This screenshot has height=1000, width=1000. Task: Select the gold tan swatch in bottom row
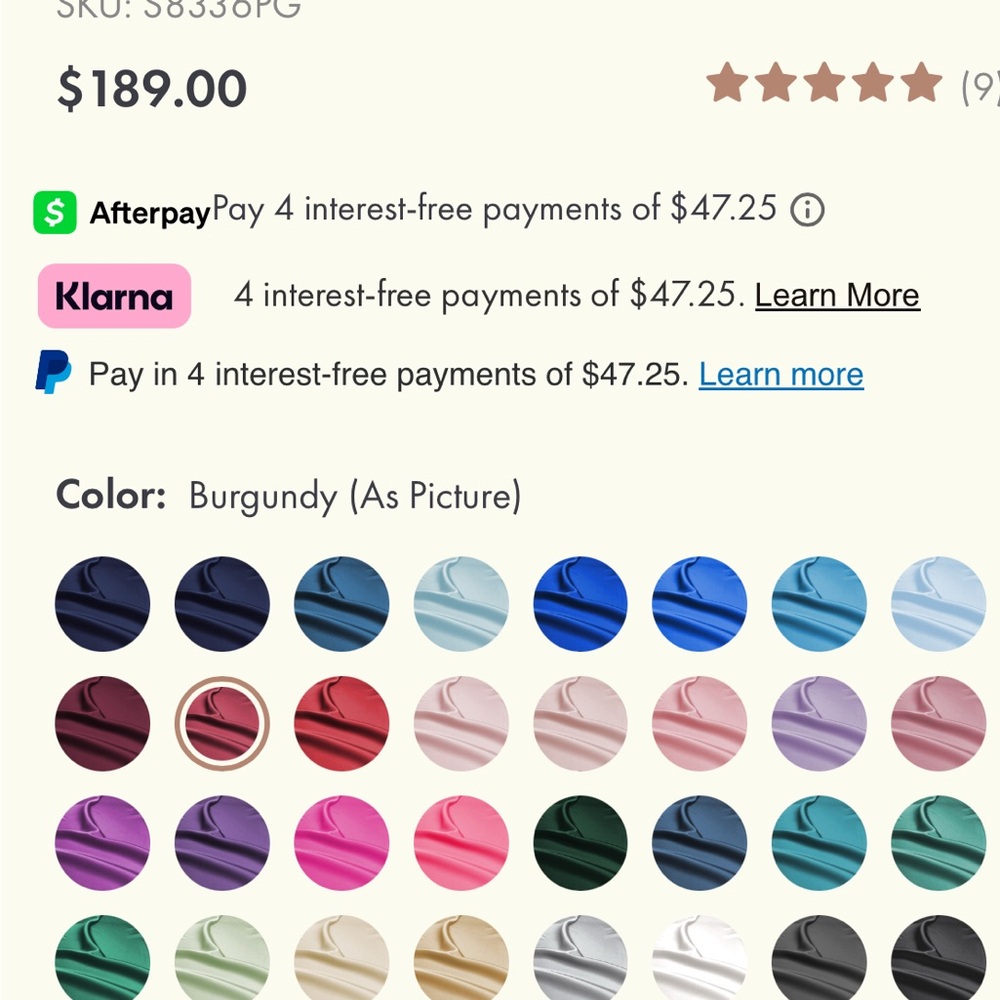pyautogui.click(x=461, y=958)
